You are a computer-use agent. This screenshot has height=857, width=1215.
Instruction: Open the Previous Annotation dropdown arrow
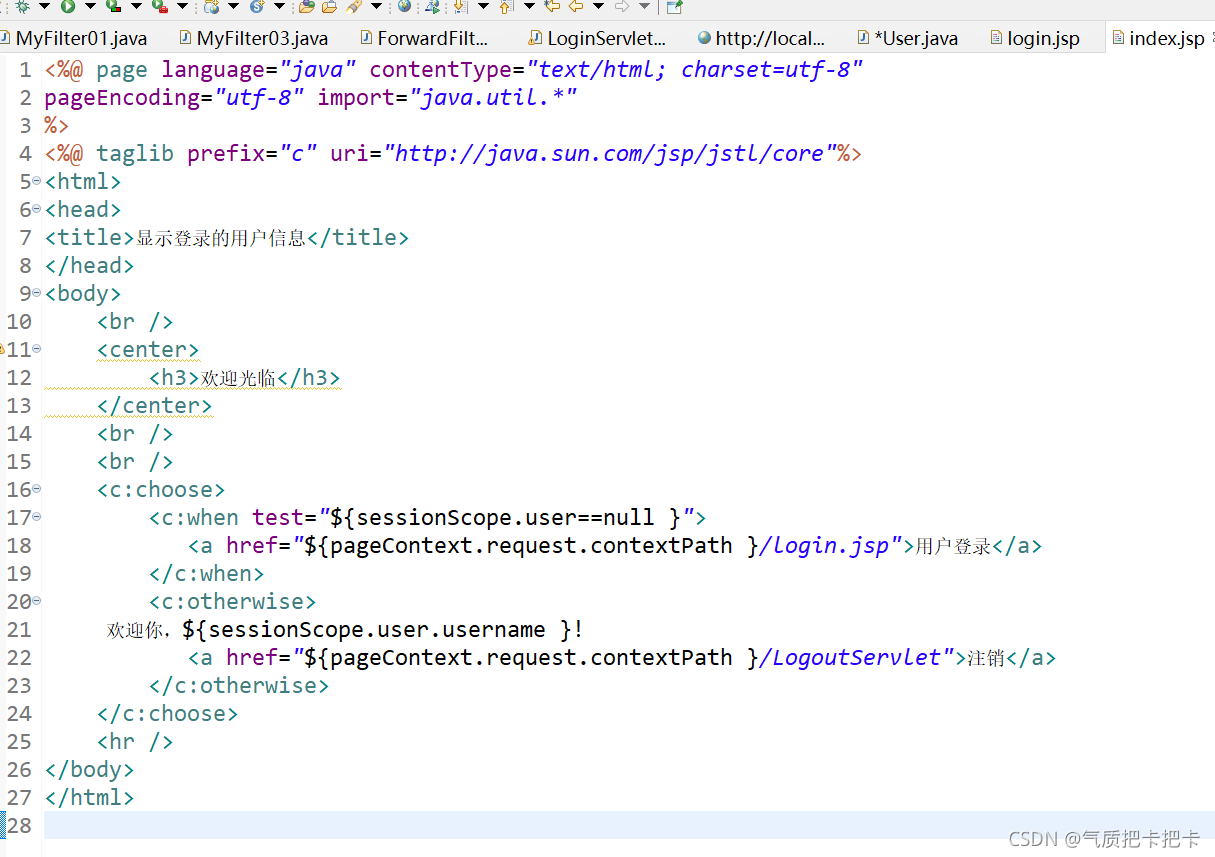coord(529,7)
